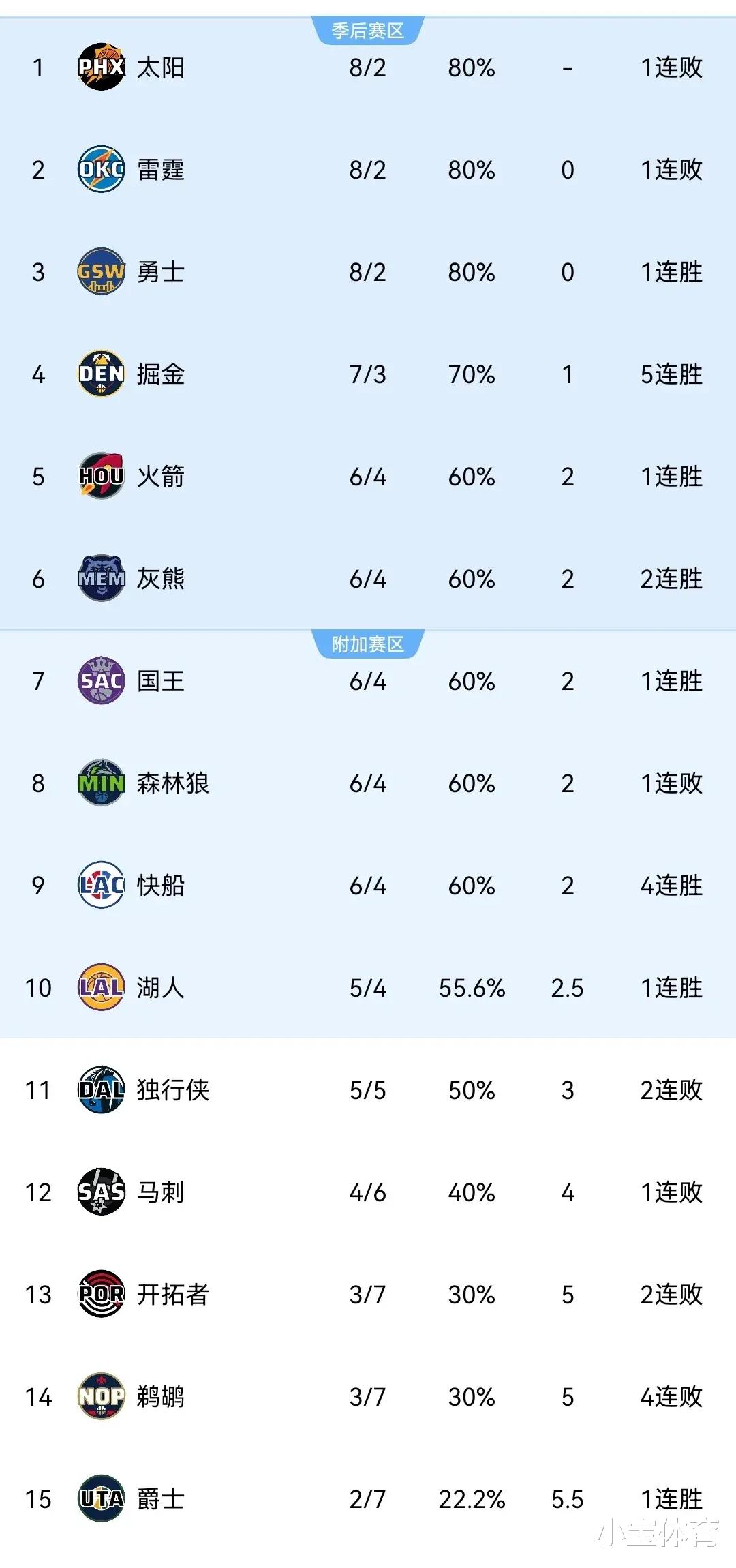Click the 附加赛区 section label
736x1568 pixels.
[368, 644]
